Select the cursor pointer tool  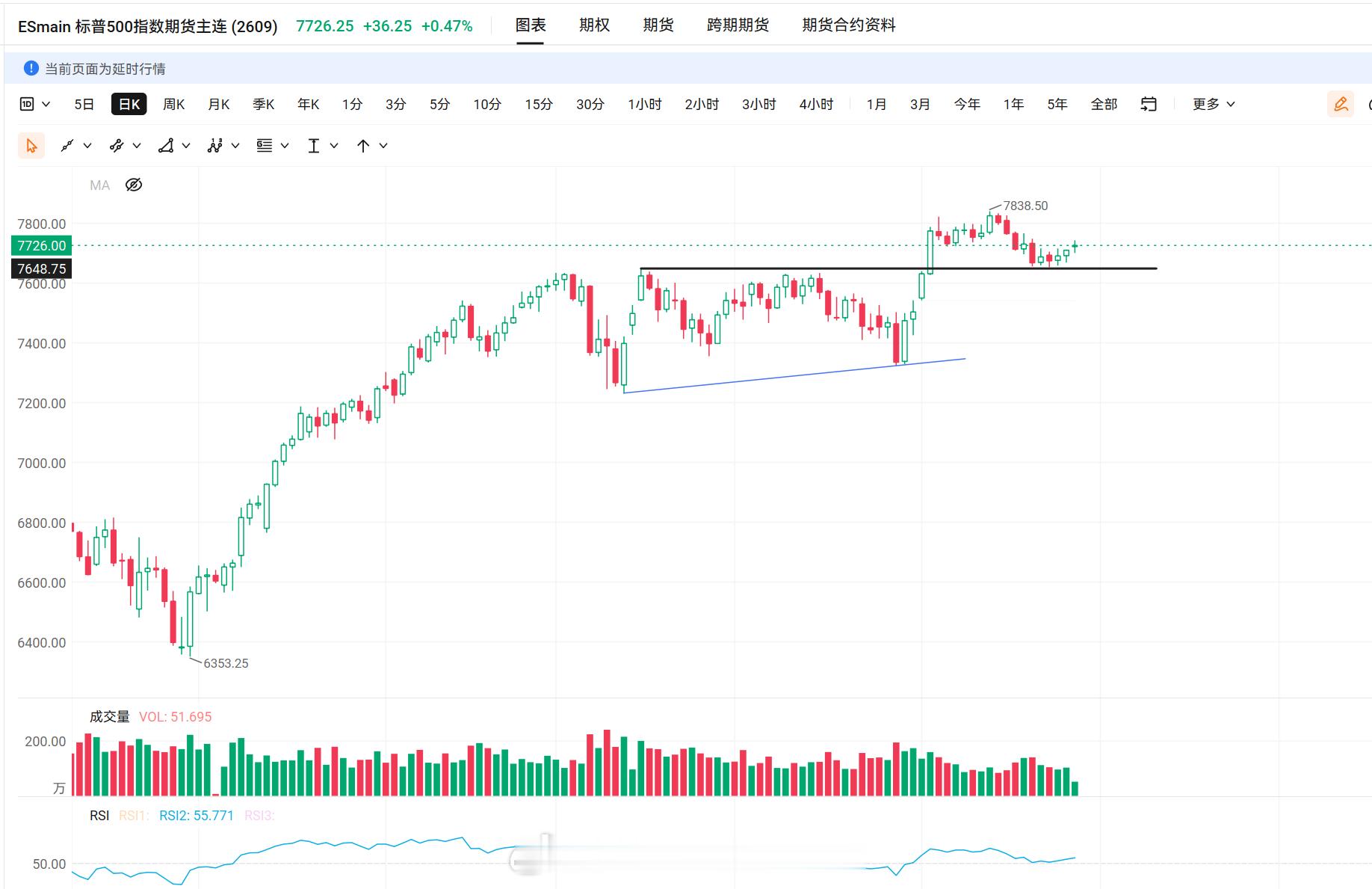click(31, 146)
